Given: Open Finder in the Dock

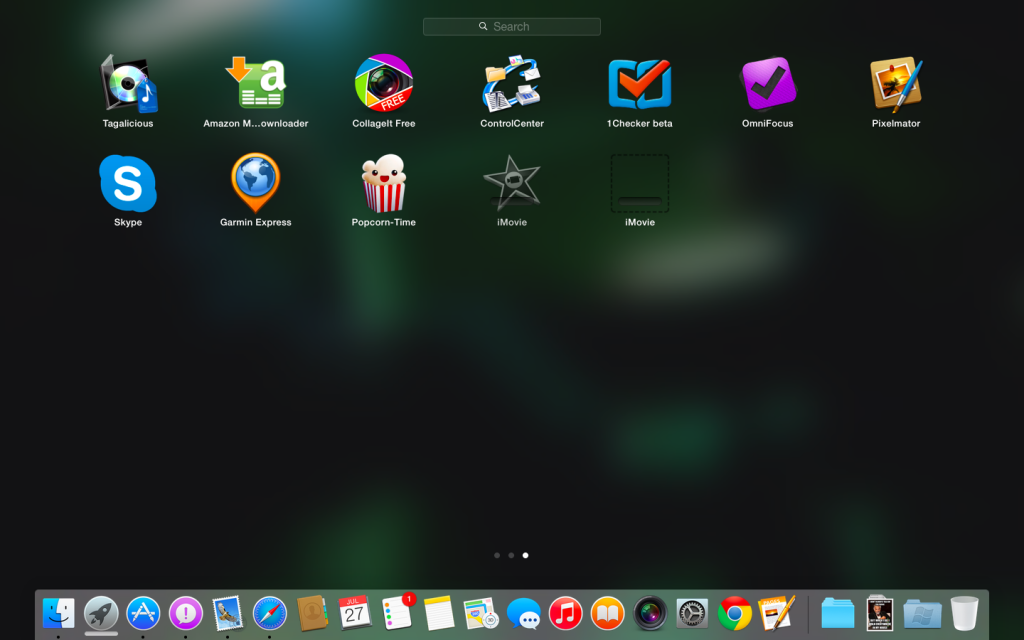Looking at the screenshot, I should click(x=59, y=613).
